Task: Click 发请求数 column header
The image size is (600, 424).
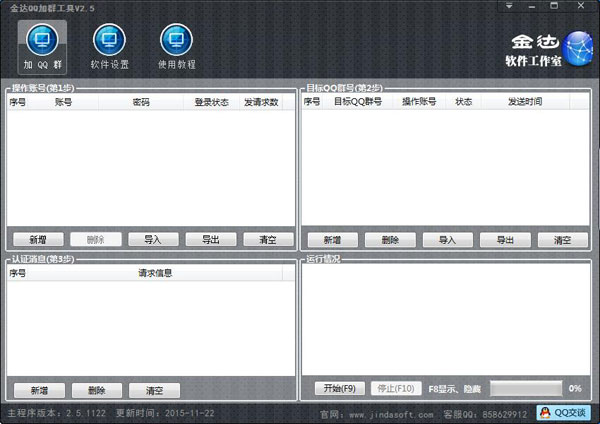Action: (261, 102)
